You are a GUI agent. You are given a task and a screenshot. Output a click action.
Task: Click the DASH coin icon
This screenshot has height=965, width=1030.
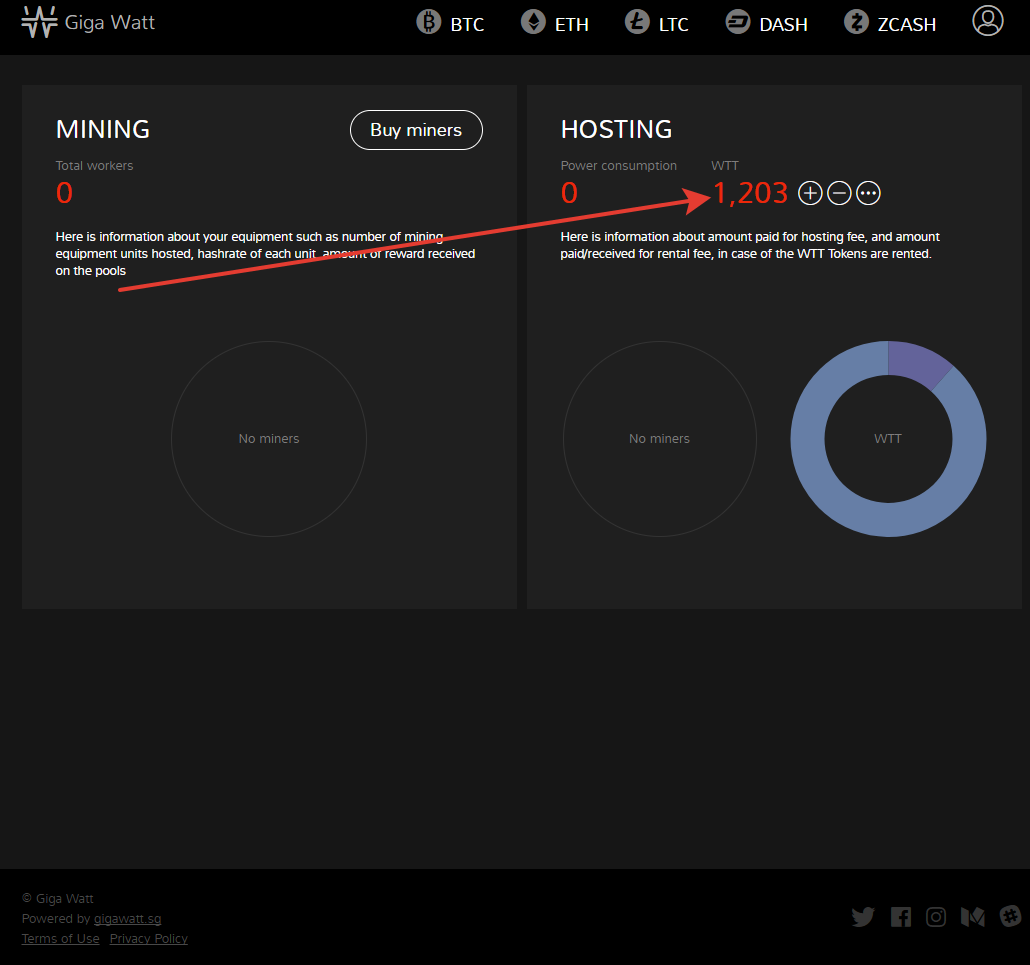[738, 22]
